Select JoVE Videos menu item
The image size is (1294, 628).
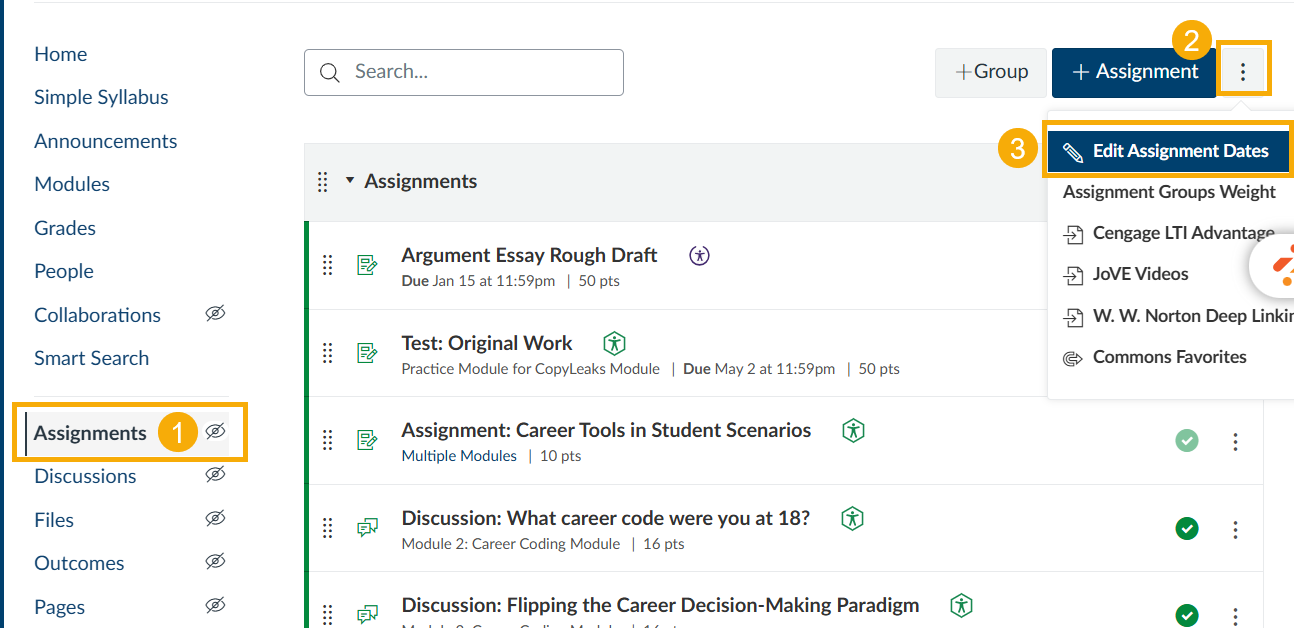pos(1140,274)
